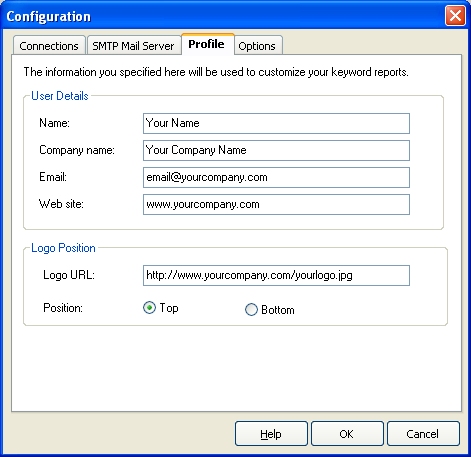Confirm settings with the OK button

347,434
